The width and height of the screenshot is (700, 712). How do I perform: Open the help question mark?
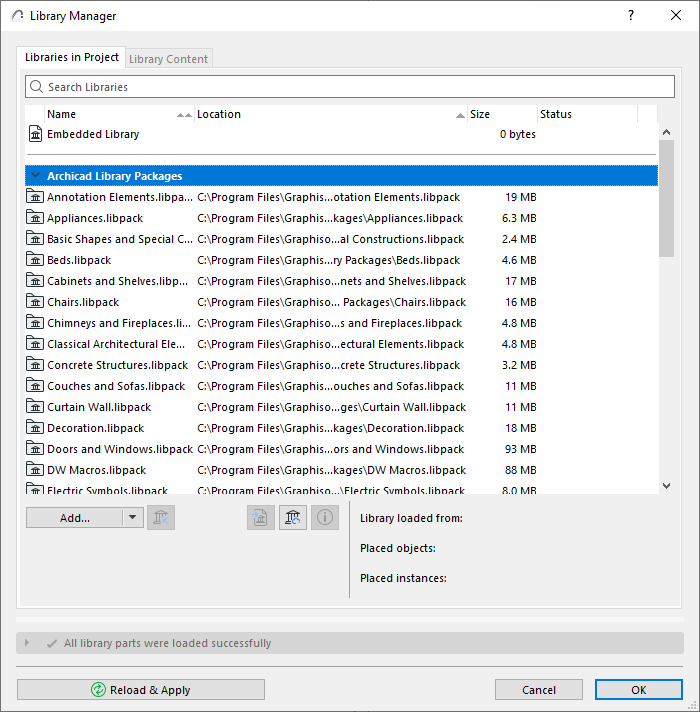(631, 15)
